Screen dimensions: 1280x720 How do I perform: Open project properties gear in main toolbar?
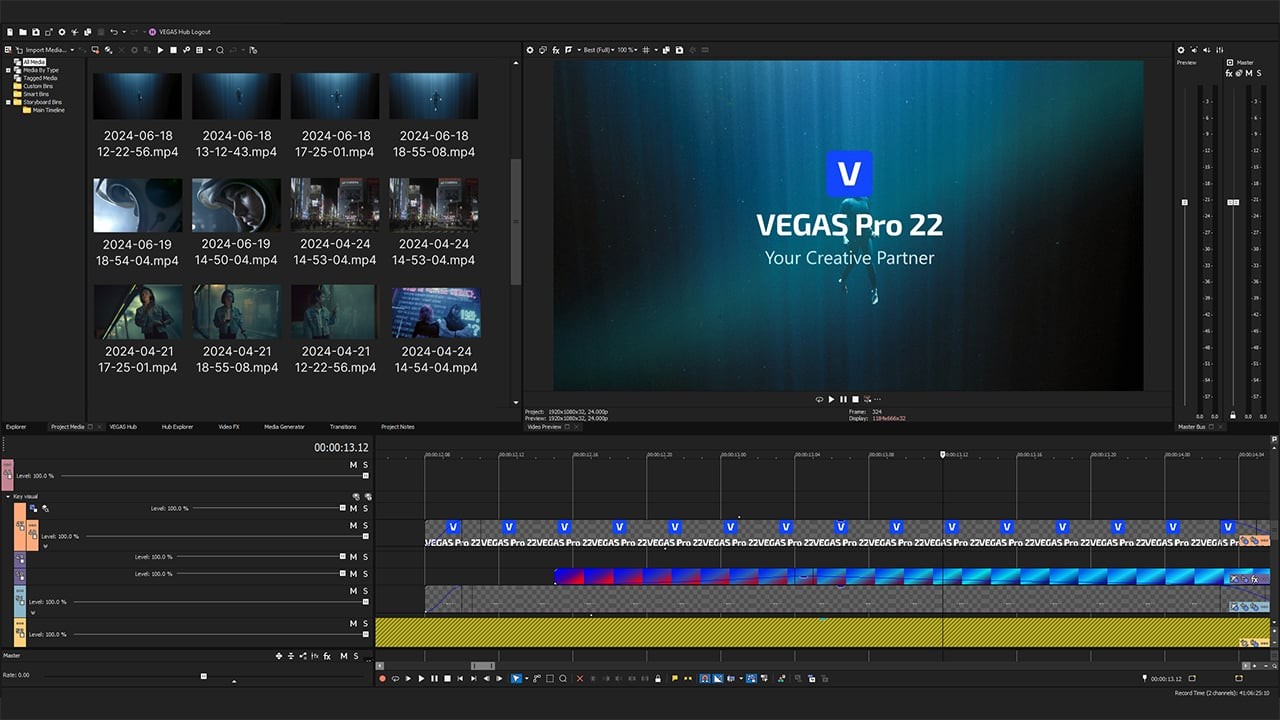click(62, 32)
